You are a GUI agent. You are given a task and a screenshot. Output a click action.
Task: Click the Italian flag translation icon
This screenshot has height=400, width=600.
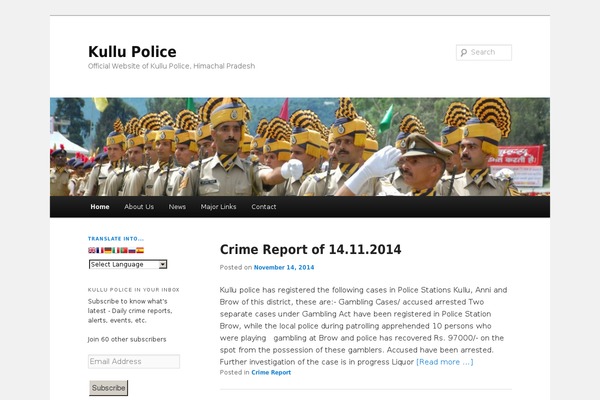click(x=116, y=250)
